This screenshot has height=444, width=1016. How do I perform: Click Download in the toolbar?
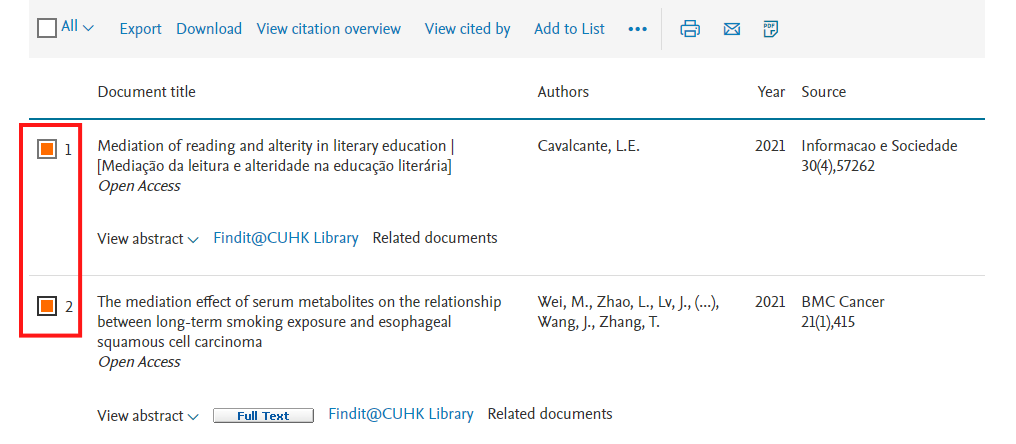(209, 29)
